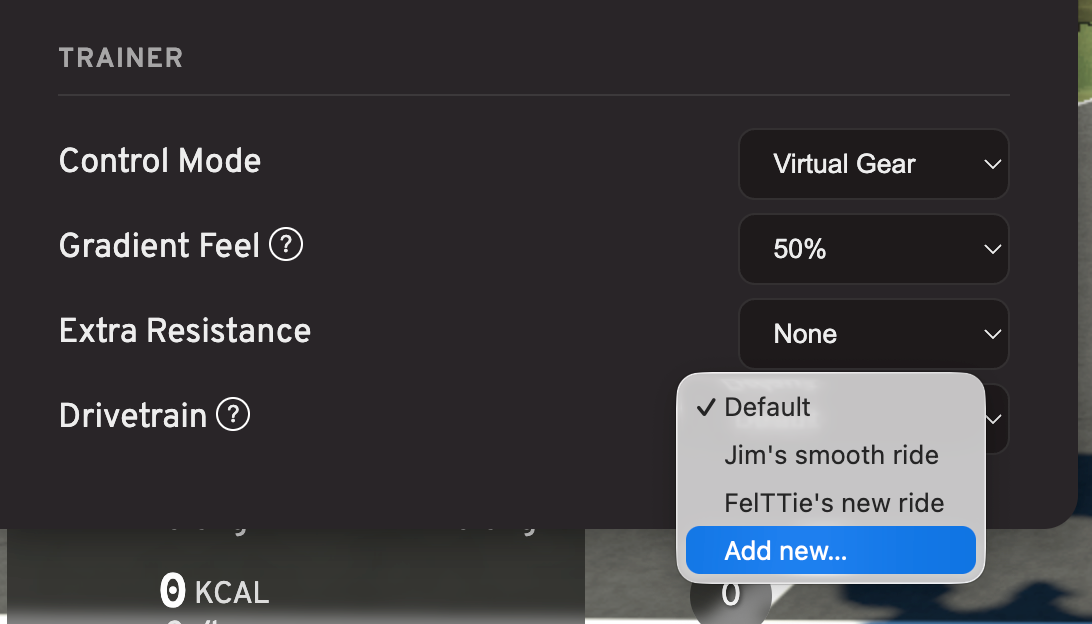Click the Drivetrain label text
This screenshot has width=1092, height=624.
tap(133, 416)
